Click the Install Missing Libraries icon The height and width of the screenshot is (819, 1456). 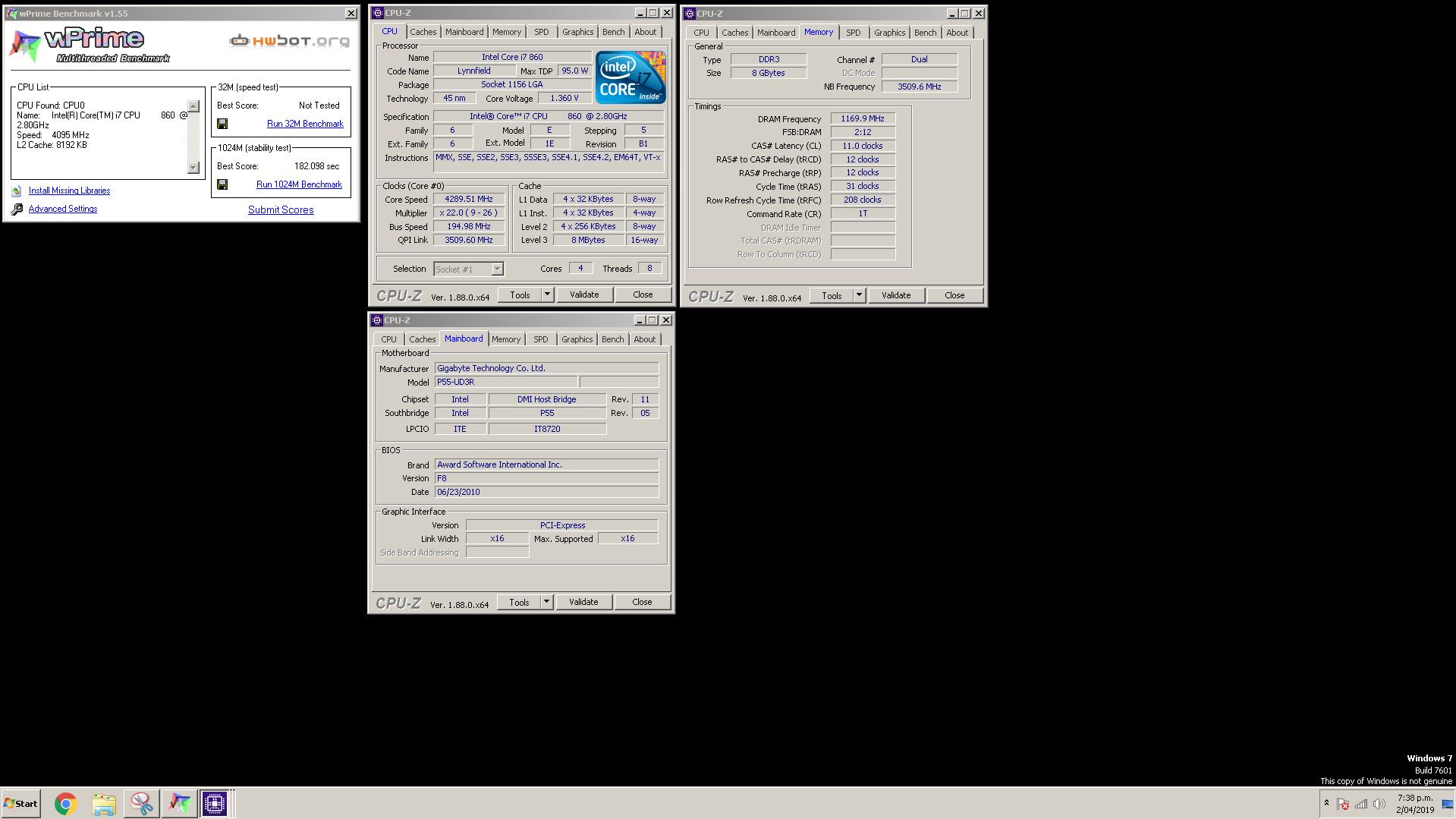(x=17, y=191)
